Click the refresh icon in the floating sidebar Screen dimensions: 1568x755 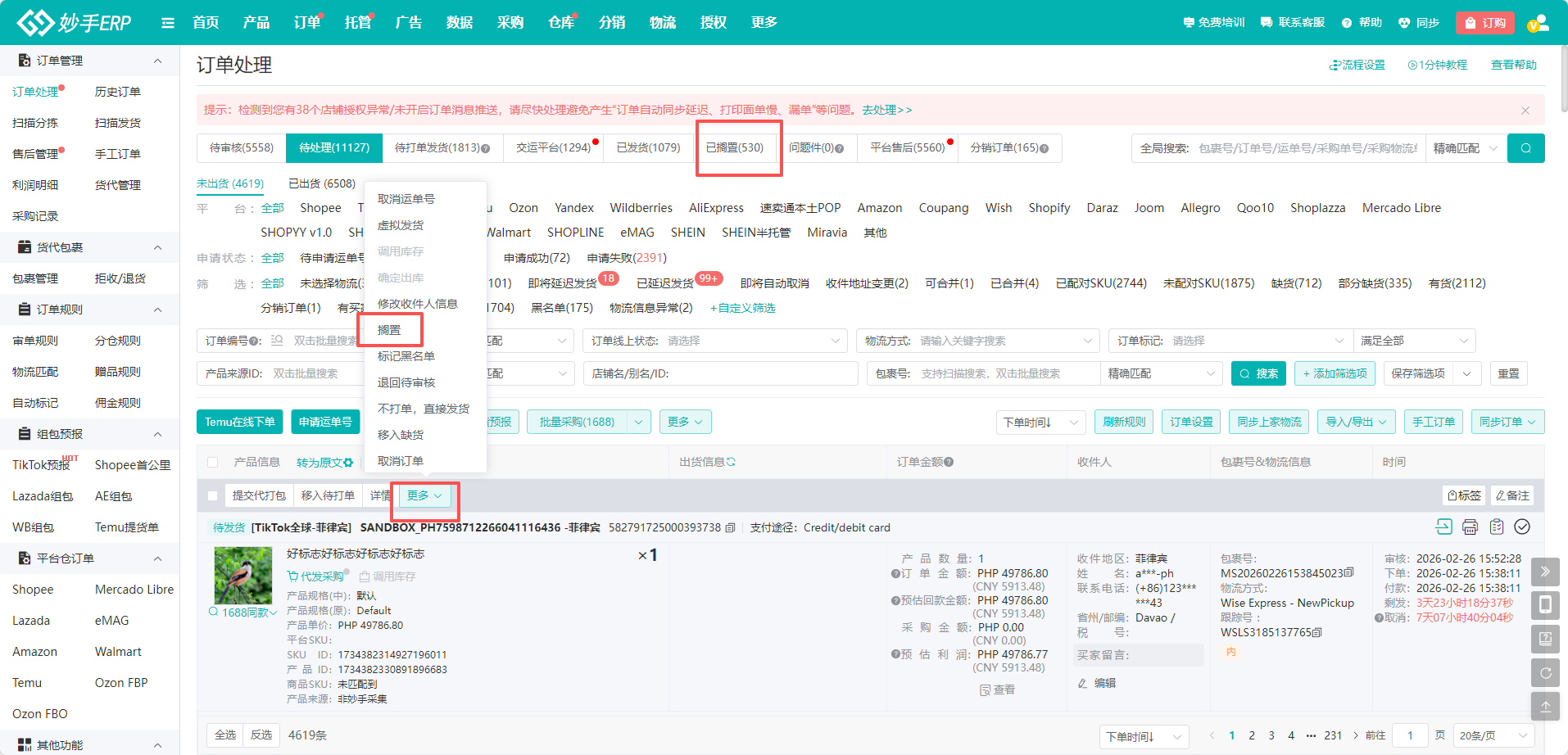click(x=1545, y=673)
